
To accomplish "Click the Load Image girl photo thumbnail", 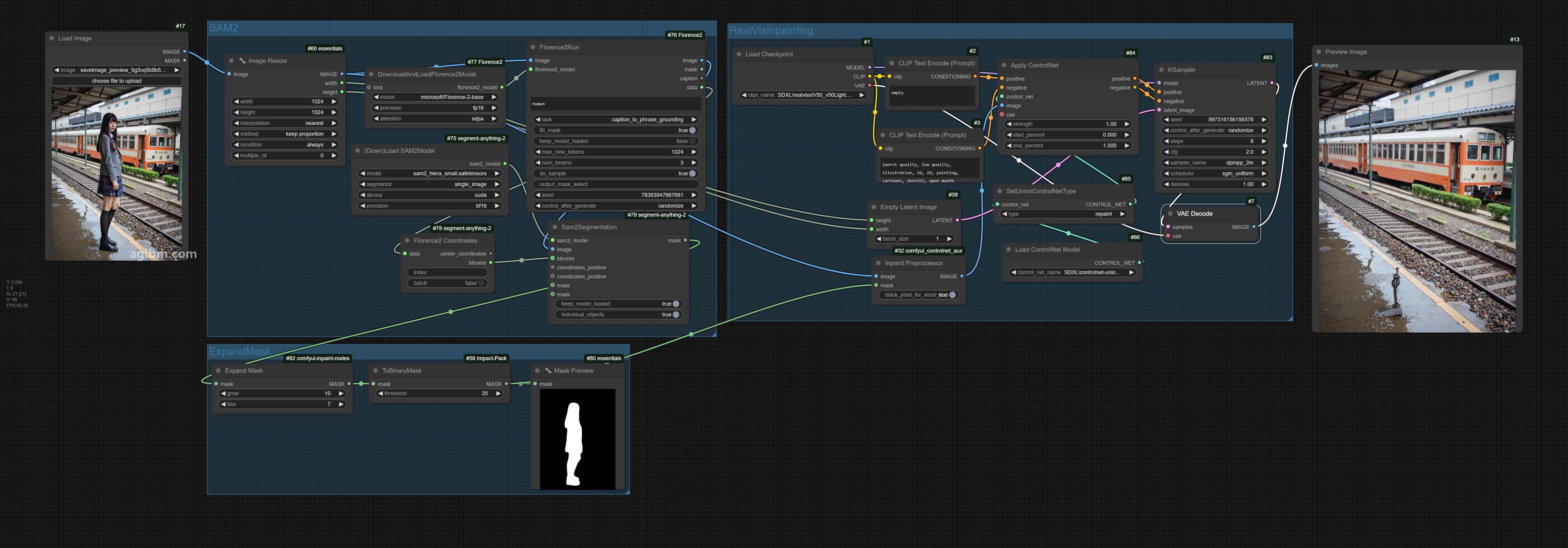I will click(x=116, y=173).
